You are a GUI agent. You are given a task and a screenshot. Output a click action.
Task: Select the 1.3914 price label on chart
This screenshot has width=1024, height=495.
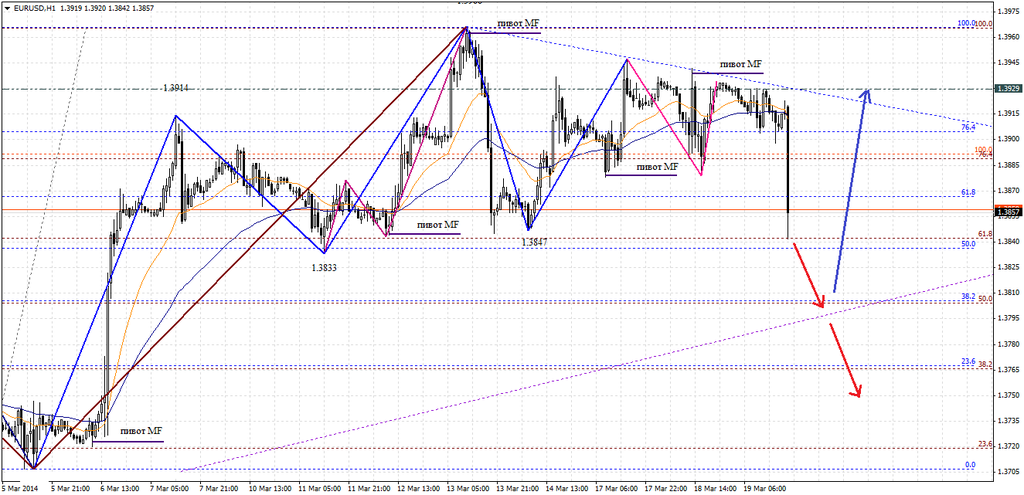click(x=176, y=89)
